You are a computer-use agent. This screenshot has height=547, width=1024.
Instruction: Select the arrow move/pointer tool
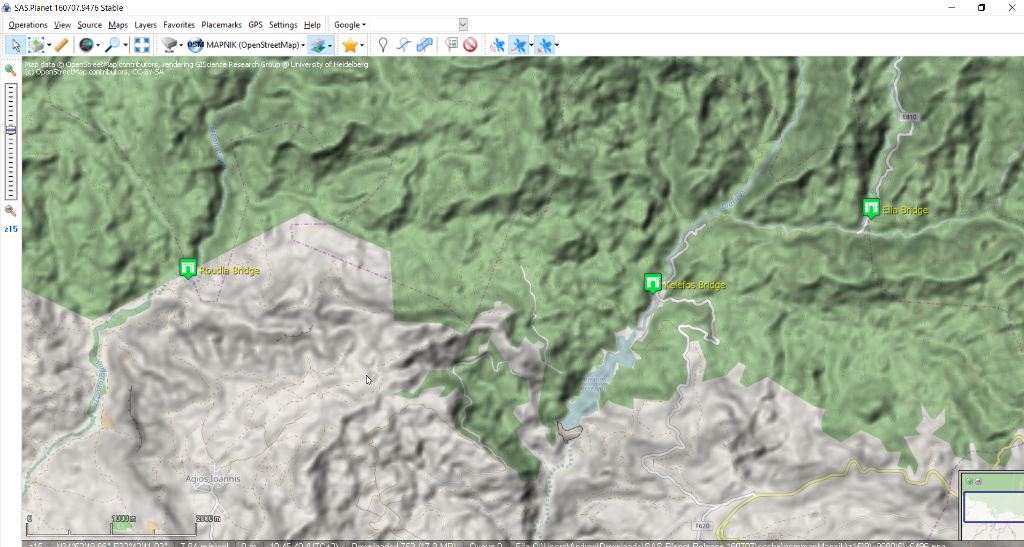[x=16, y=45]
